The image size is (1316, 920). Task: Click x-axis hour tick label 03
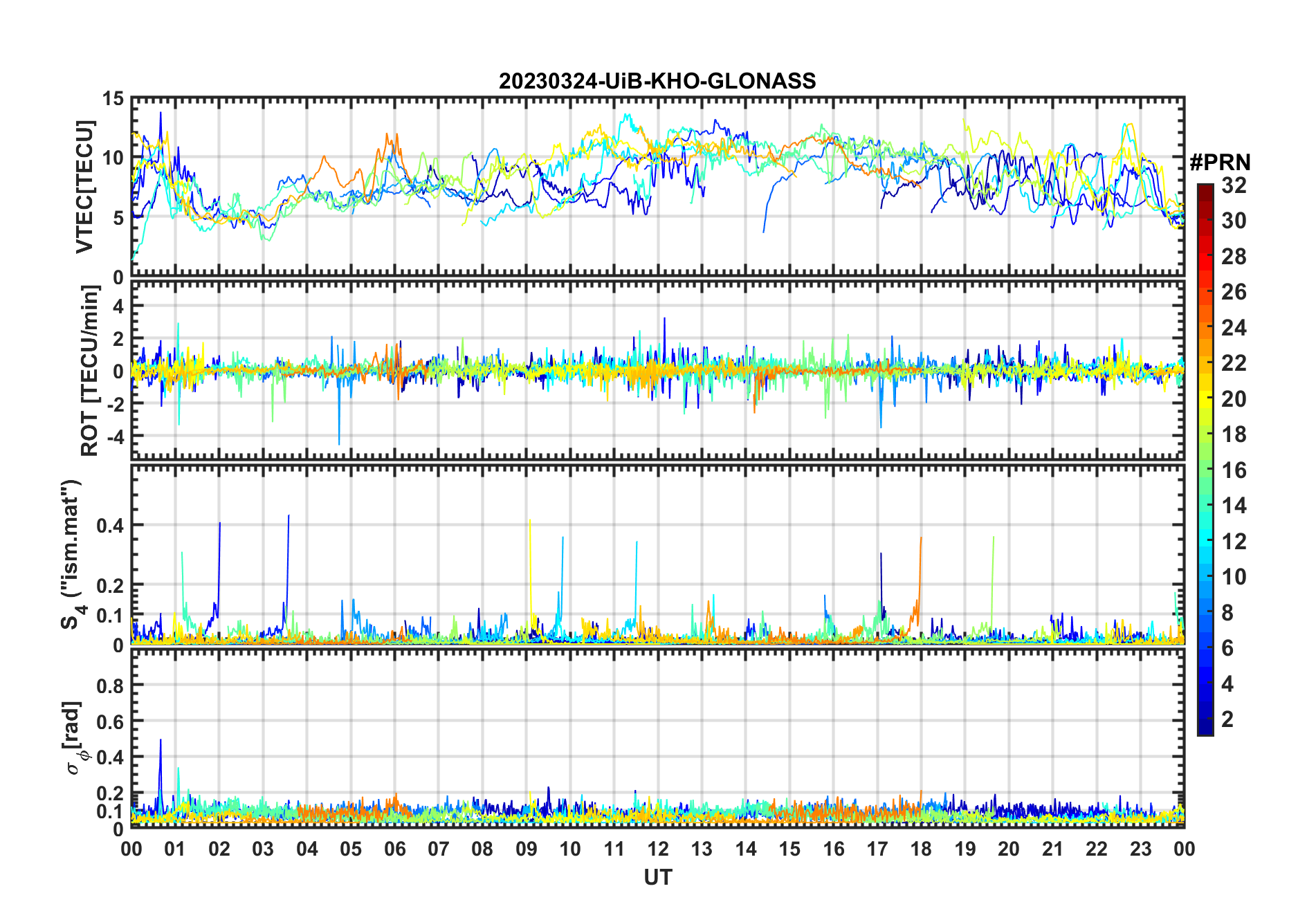[x=263, y=849]
